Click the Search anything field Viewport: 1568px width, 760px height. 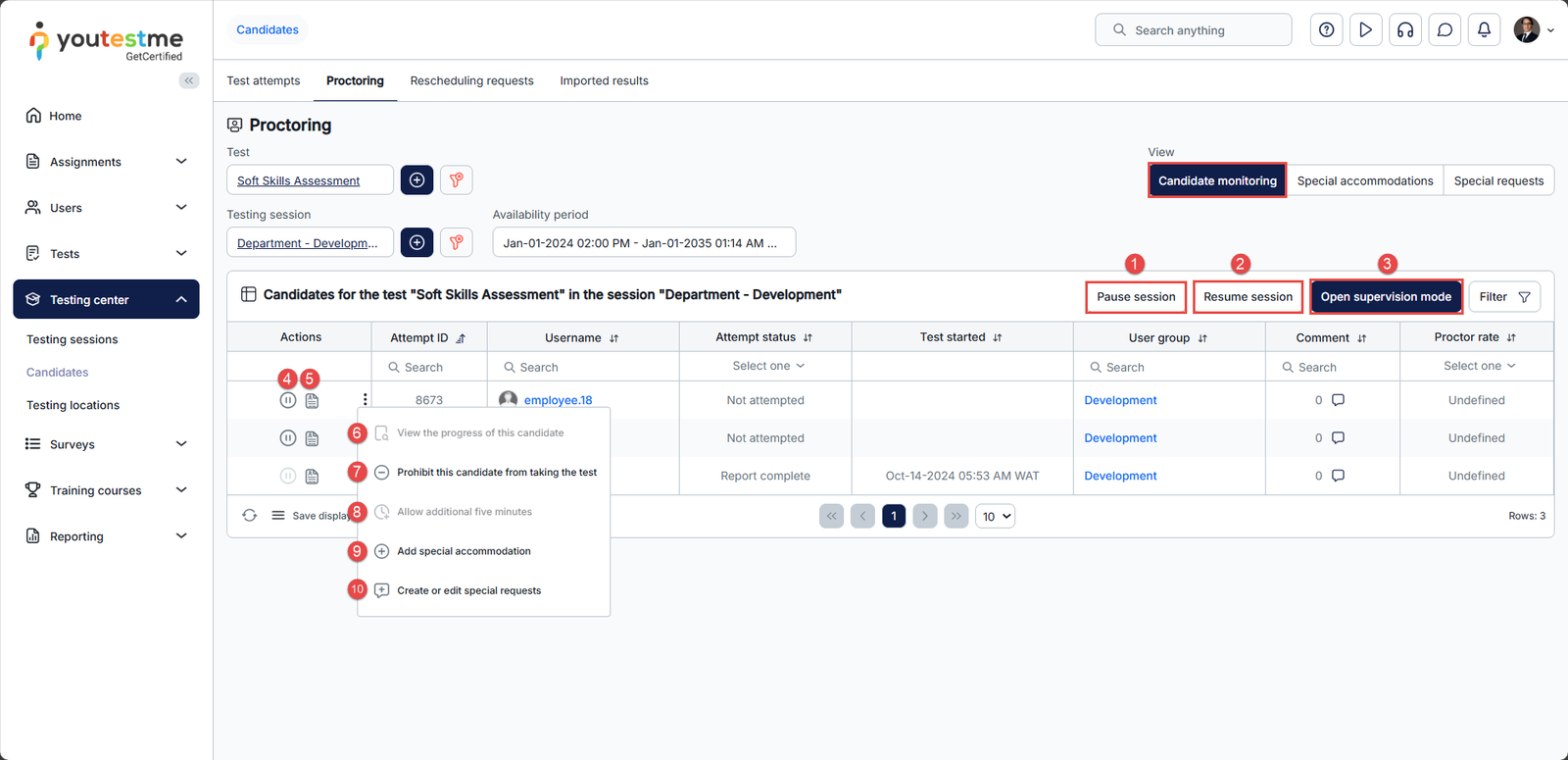1193,30
